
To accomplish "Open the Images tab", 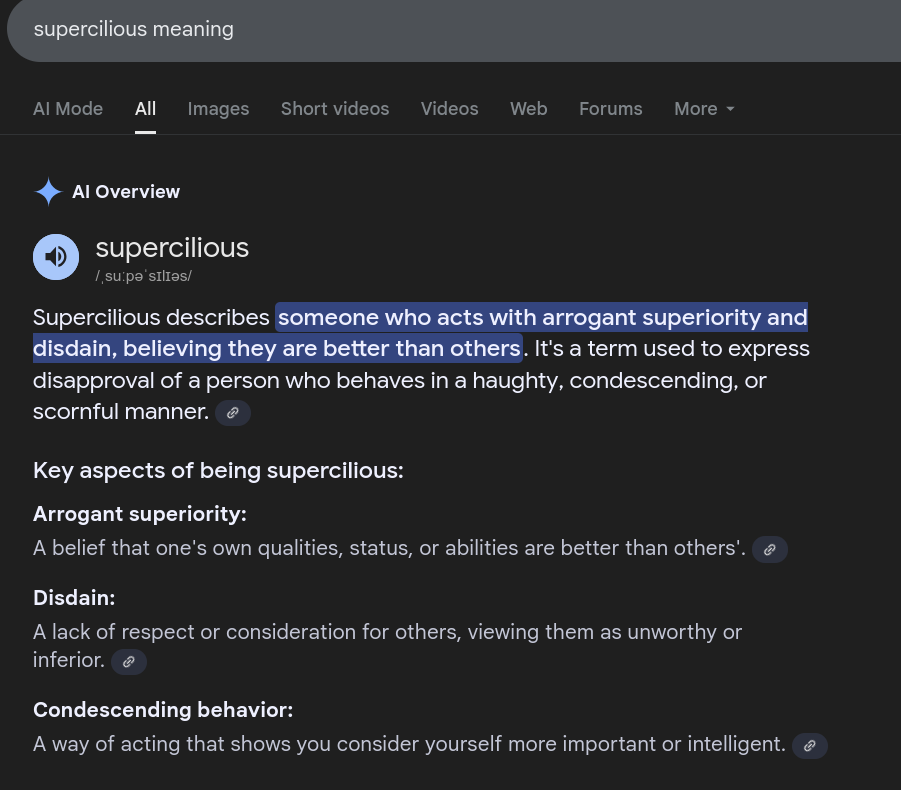I will tap(218, 109).
